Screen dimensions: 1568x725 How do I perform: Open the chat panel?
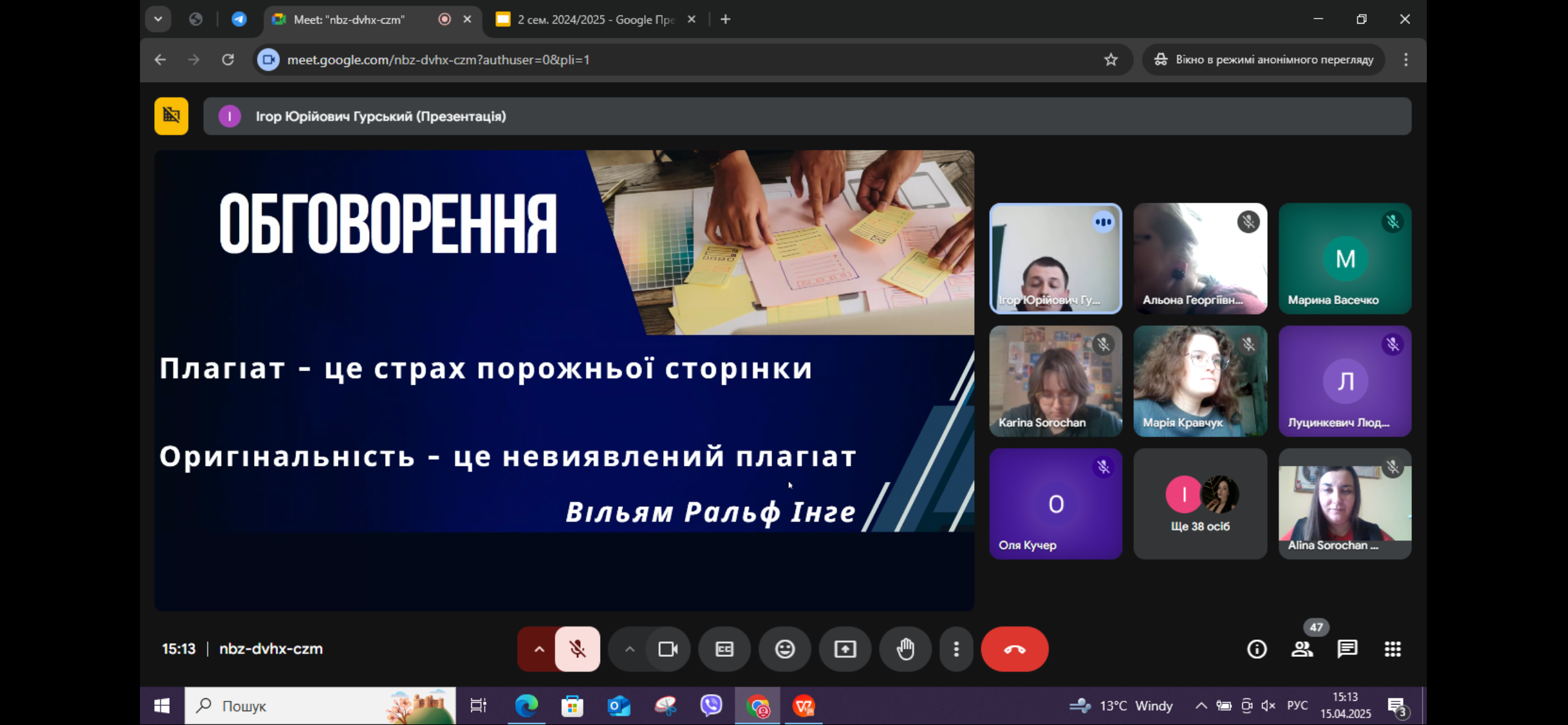pos(1347,649)
